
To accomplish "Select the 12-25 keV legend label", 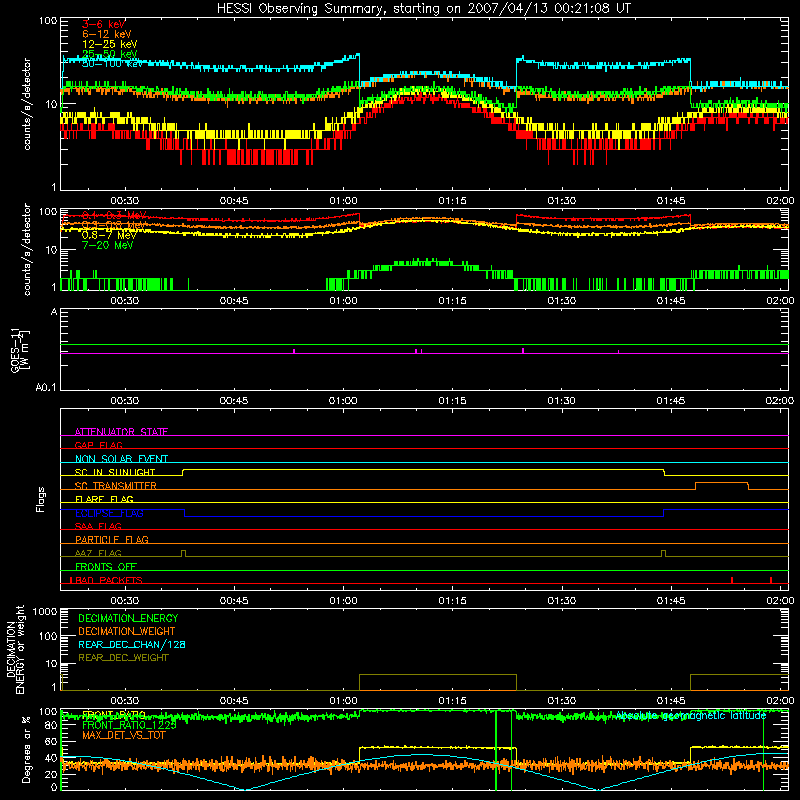I will 110,44.
